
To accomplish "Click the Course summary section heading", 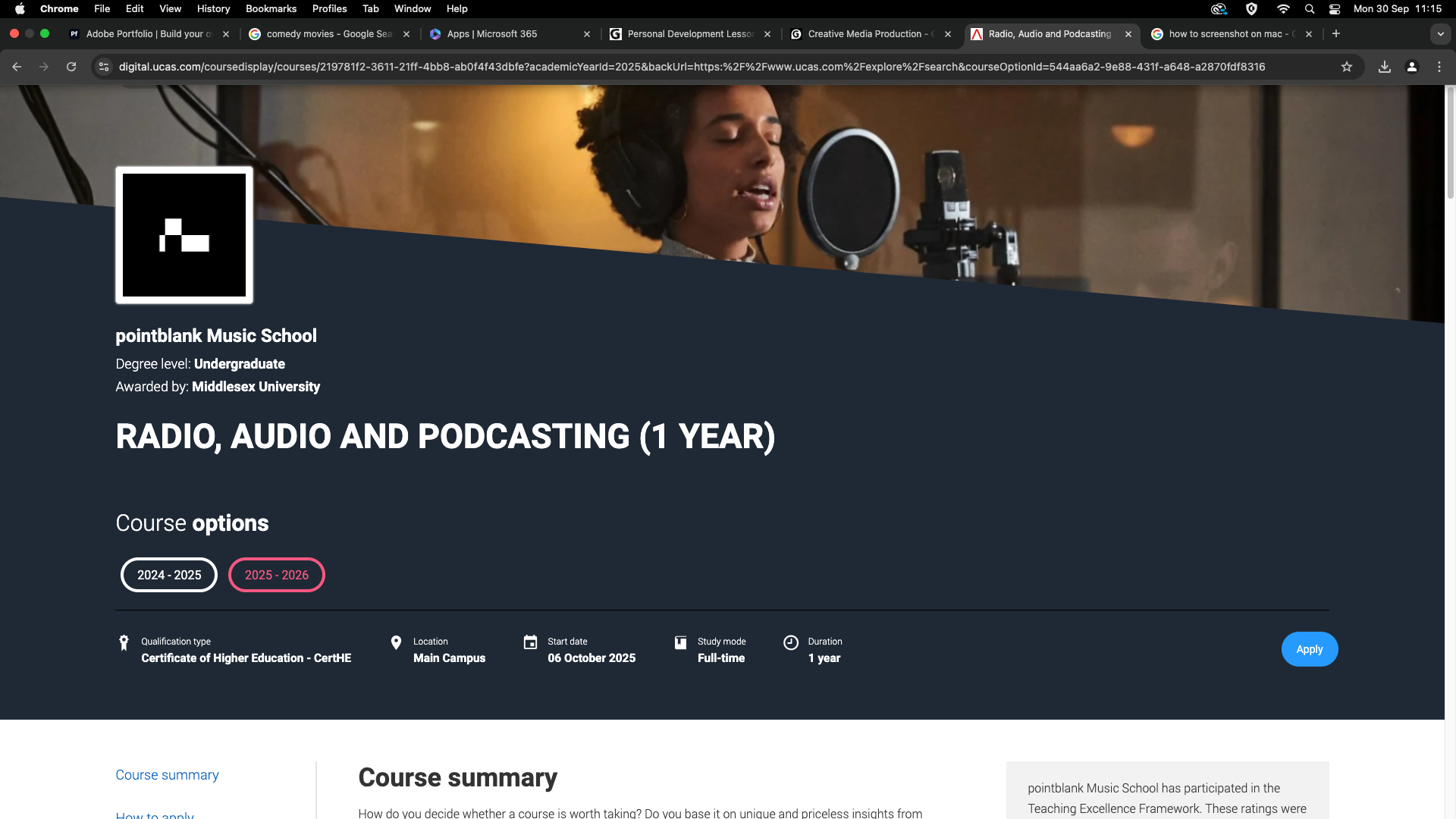I will tap(457, 778).
